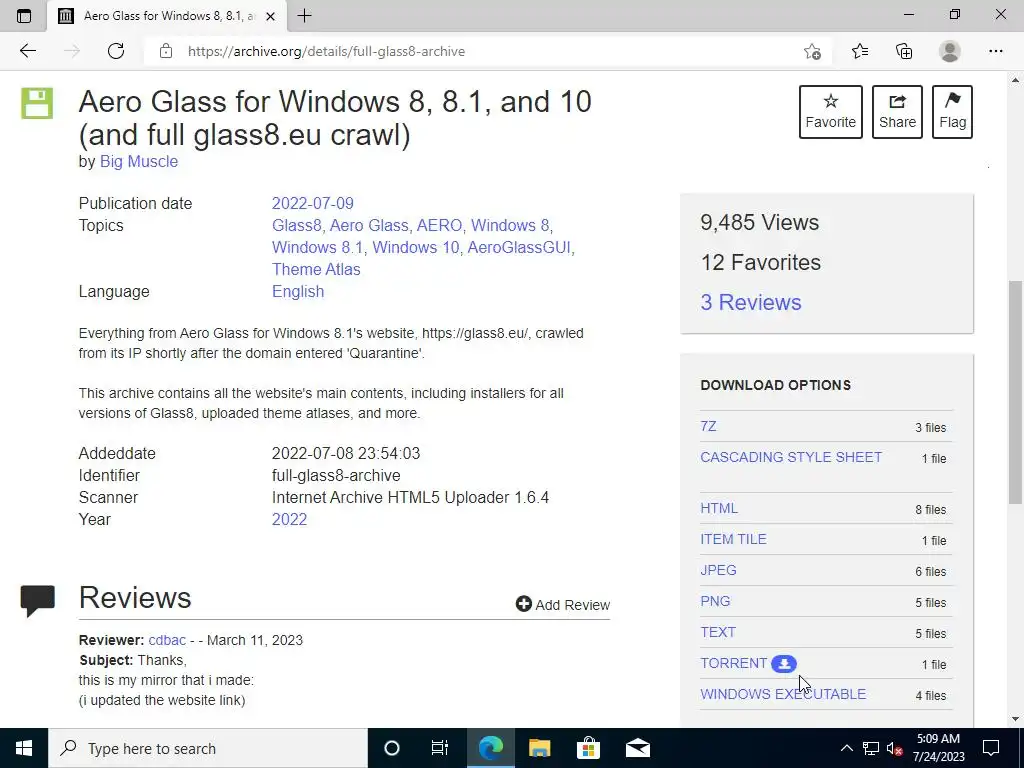Click the browser Back arrow
The image size is (1024, 768).
click(x=27, y=51)
